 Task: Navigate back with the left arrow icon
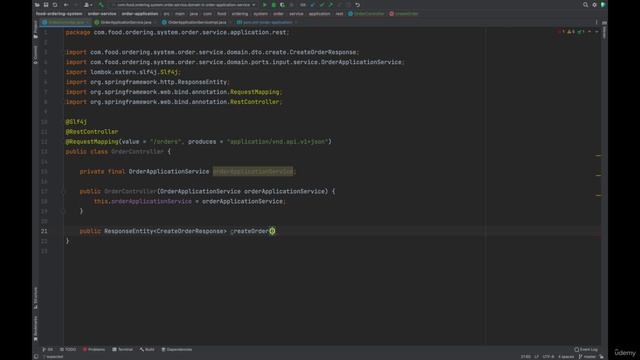66,5
